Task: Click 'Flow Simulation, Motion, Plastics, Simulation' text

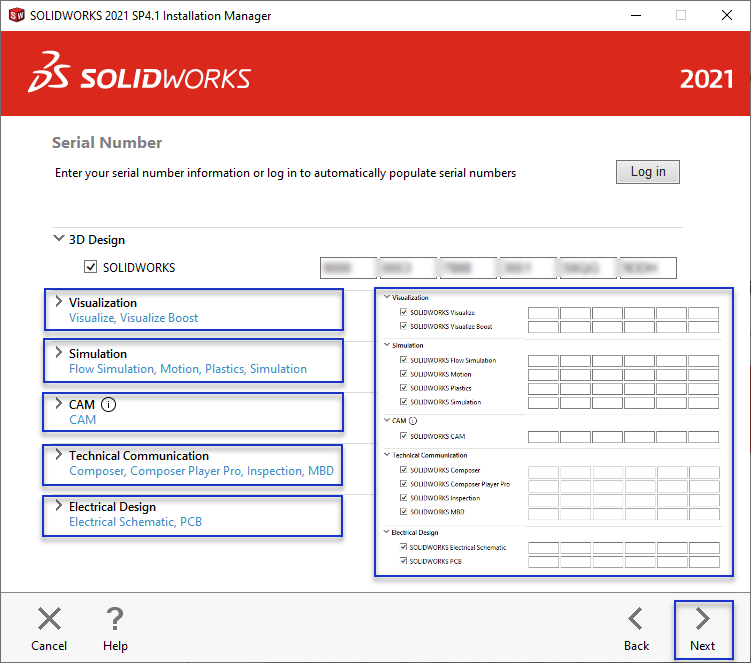Action: pos(188,369)
